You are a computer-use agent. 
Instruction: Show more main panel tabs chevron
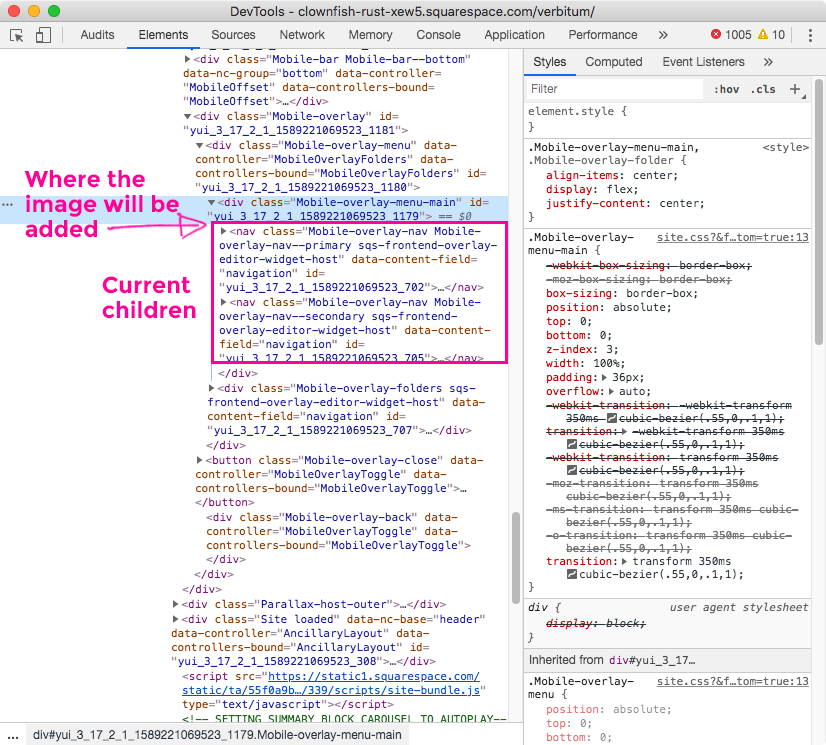(x=663, y=35)
